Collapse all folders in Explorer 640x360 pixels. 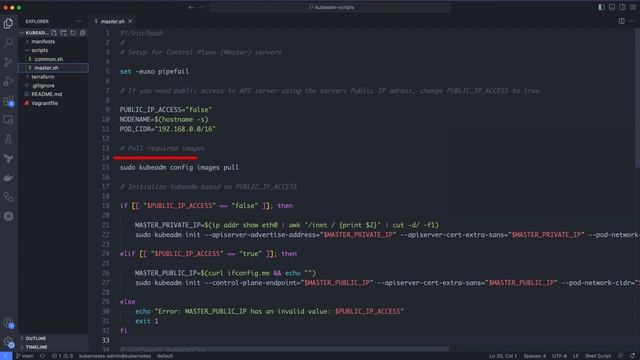(x=83, y=33)
